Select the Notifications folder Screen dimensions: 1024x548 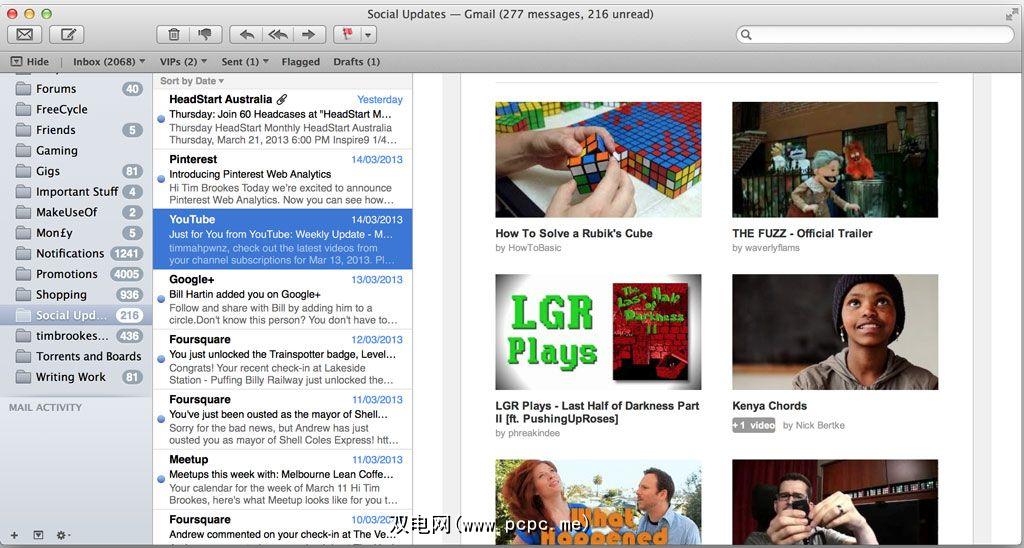pos(76,253)
